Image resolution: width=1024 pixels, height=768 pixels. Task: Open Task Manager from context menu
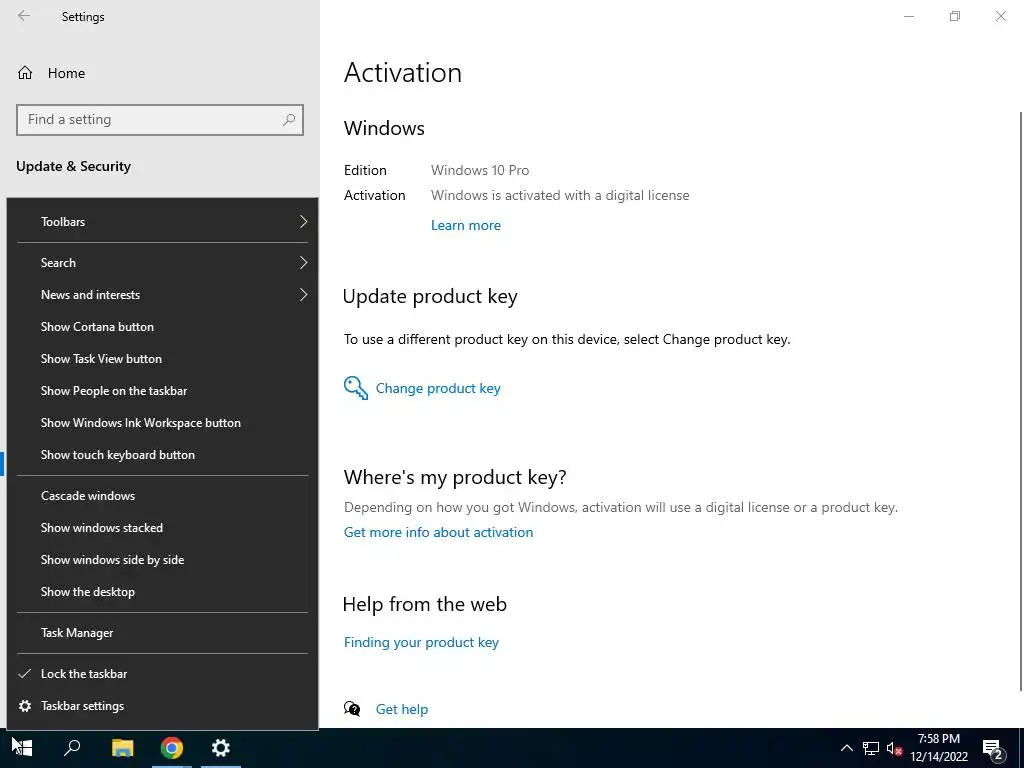pyautogui.click(x=162, y=633)
